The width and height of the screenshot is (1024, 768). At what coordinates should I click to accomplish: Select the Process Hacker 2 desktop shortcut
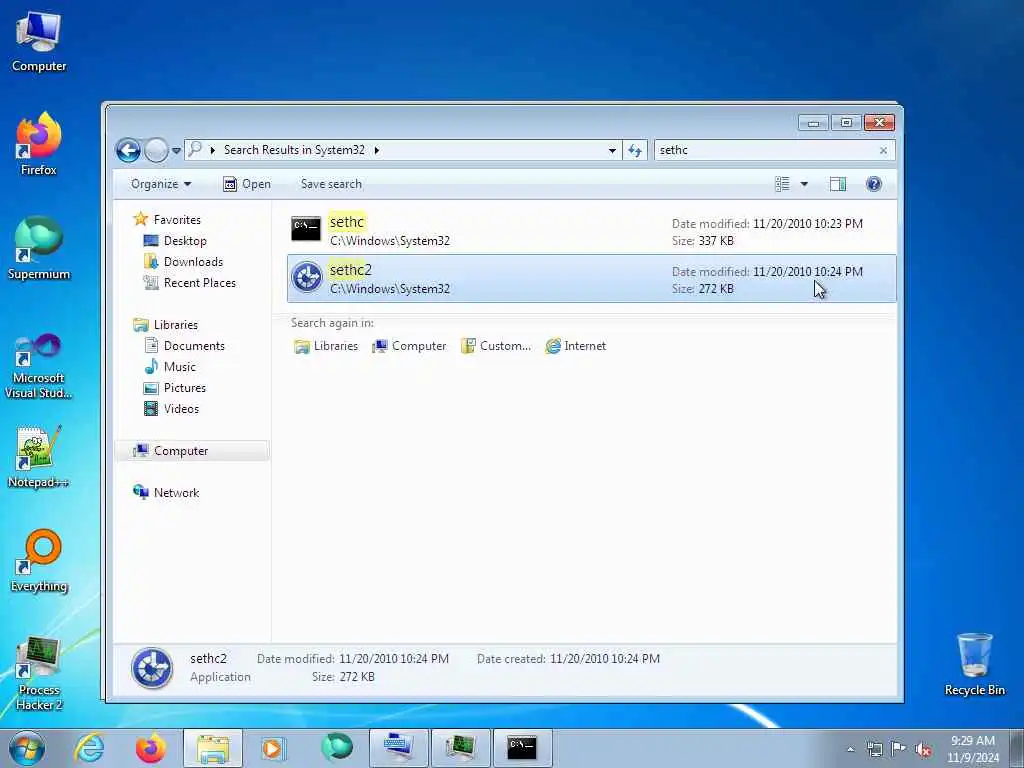[x=39, y=673]
